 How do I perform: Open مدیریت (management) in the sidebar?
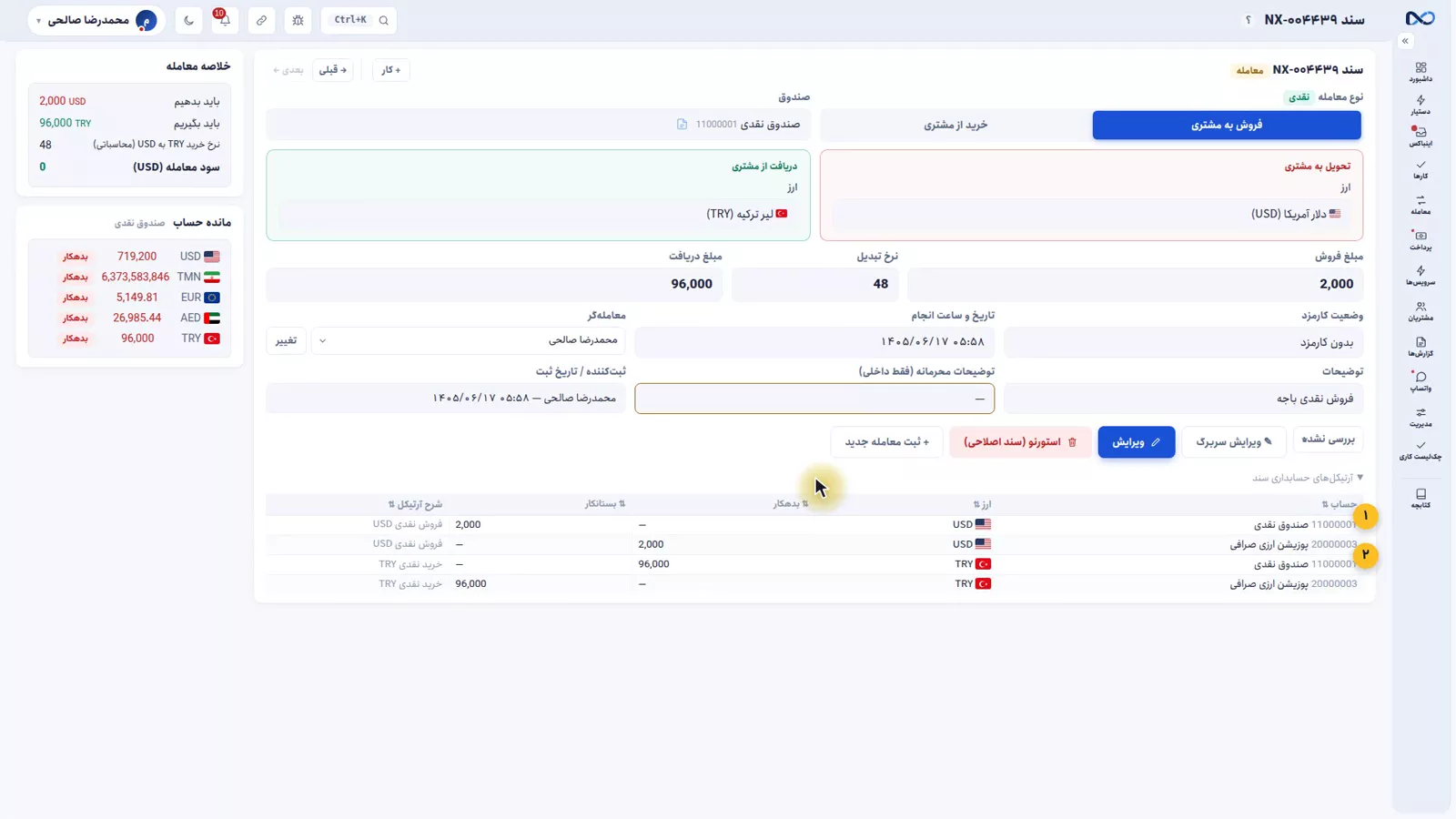[1421, 417]
